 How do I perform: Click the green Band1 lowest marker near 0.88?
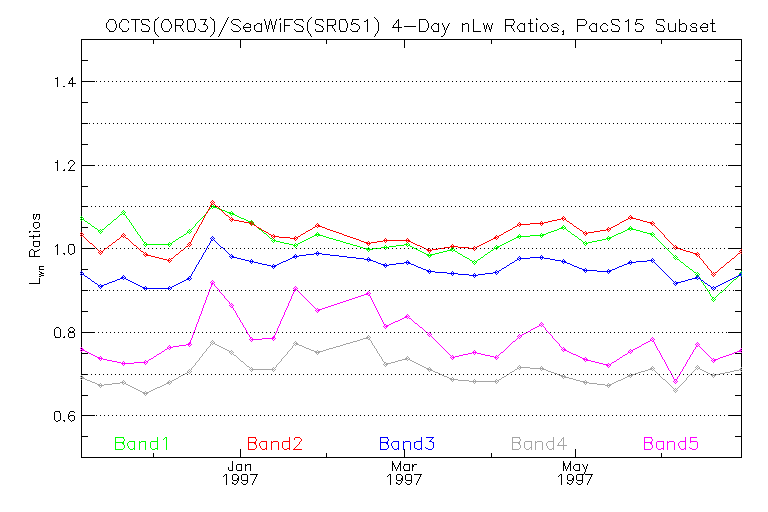[x=714, y=299]
